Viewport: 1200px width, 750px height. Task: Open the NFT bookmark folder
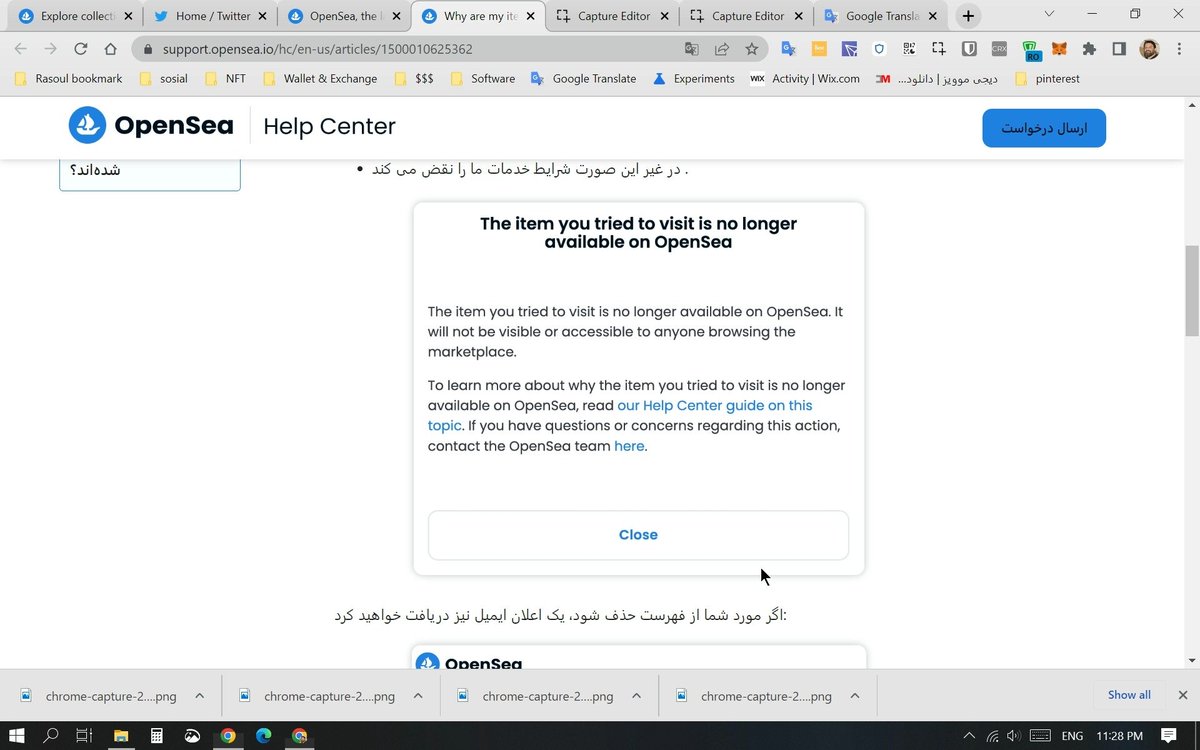(225, 79)
